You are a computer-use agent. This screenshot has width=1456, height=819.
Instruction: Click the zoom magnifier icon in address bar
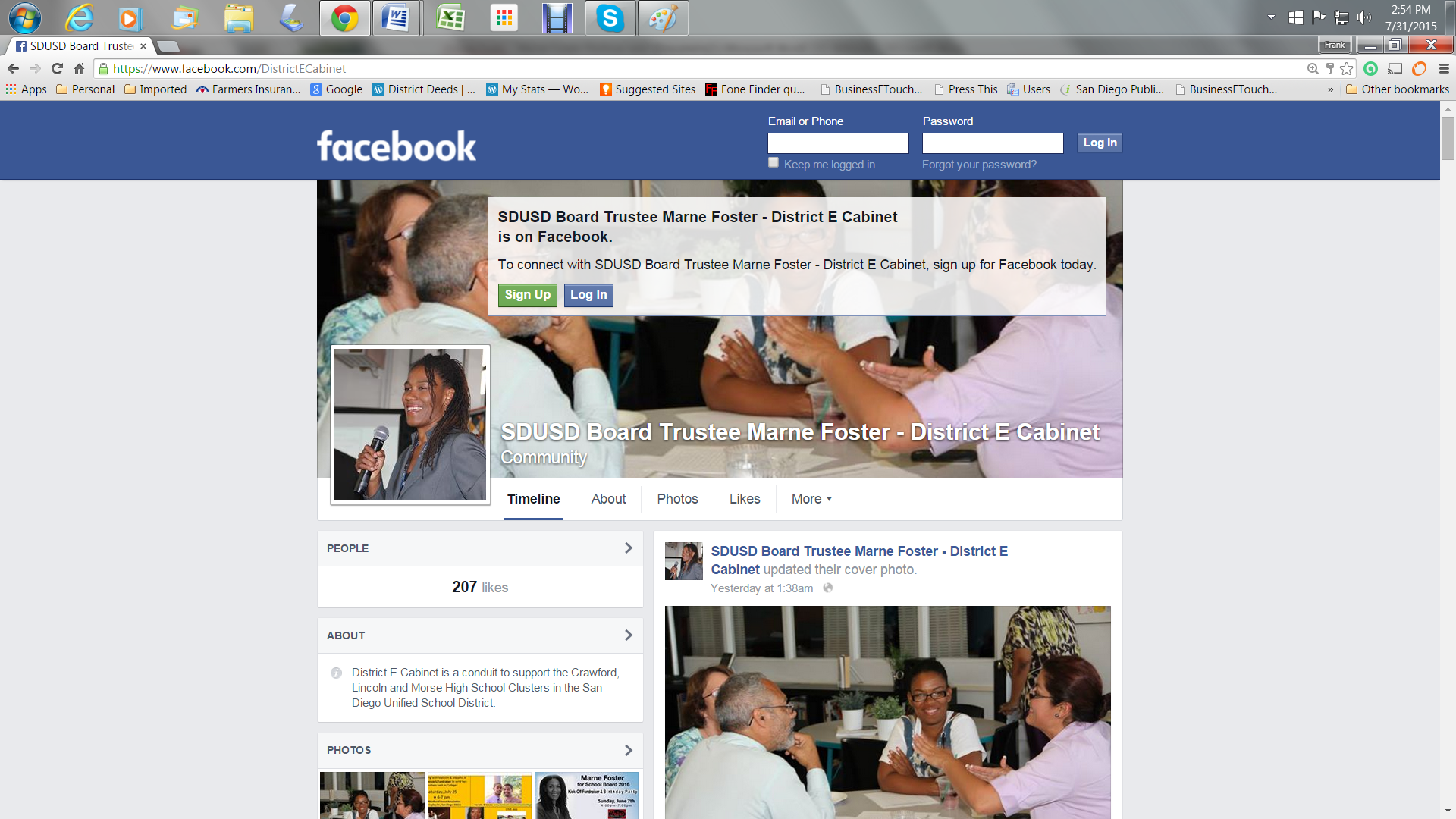pyautogui.click(x=1313, y=68)
